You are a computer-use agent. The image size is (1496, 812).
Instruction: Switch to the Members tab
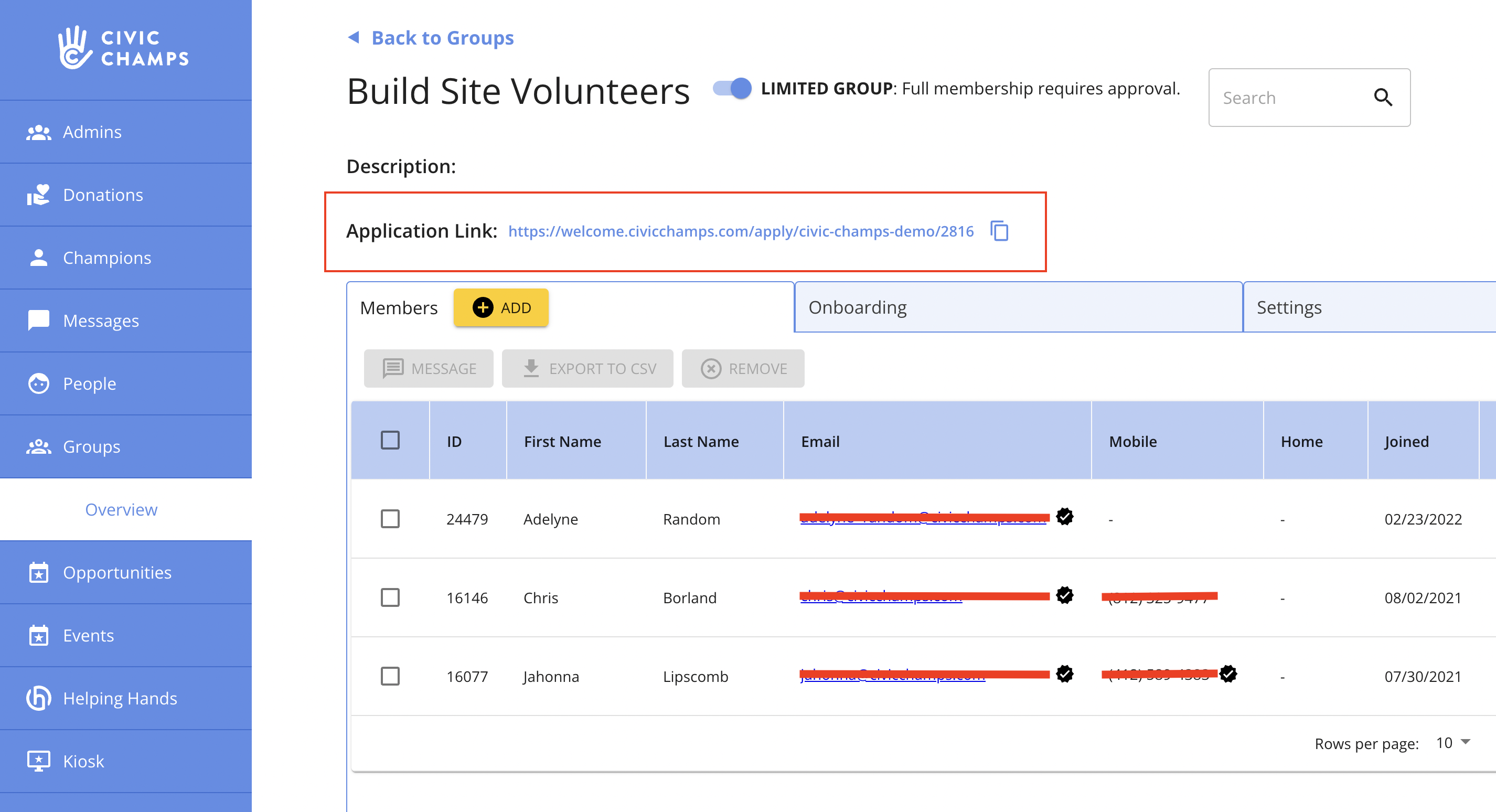point(399,308)
